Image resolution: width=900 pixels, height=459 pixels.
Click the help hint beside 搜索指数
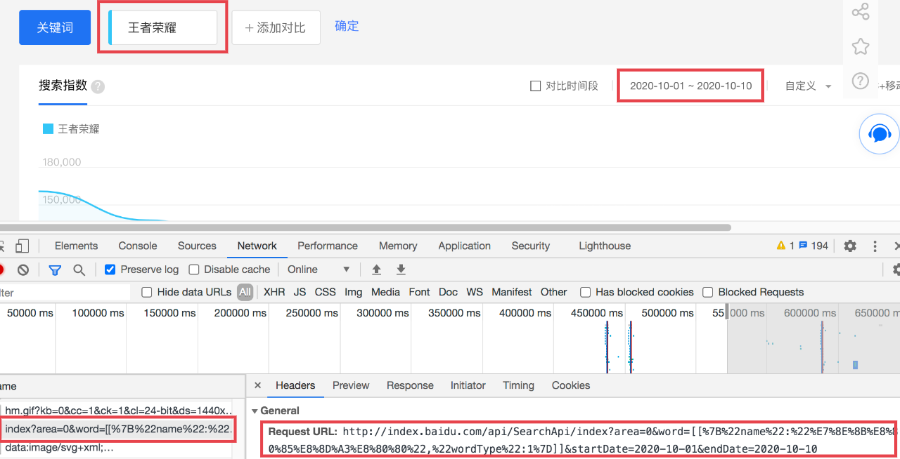click(98, 87)
